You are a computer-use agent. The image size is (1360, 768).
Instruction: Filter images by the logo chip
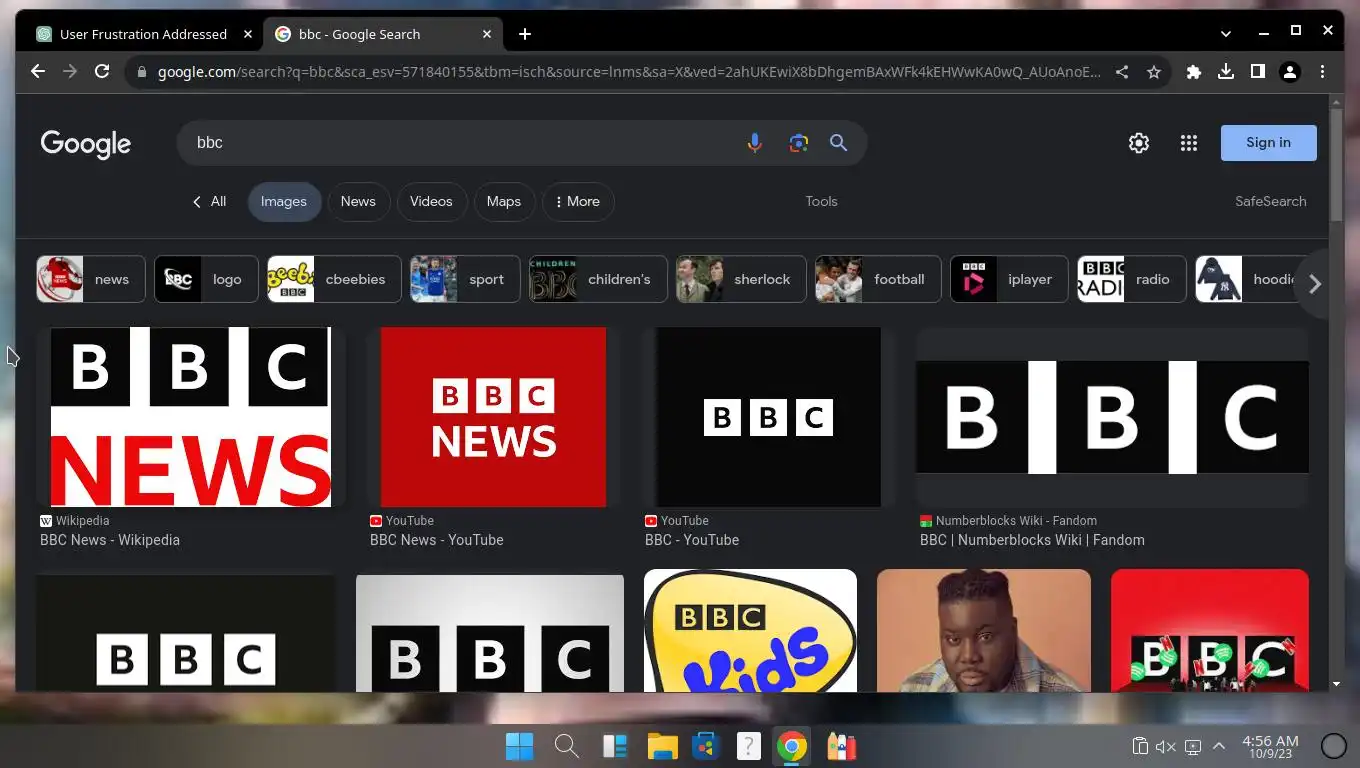click(206, 279)
